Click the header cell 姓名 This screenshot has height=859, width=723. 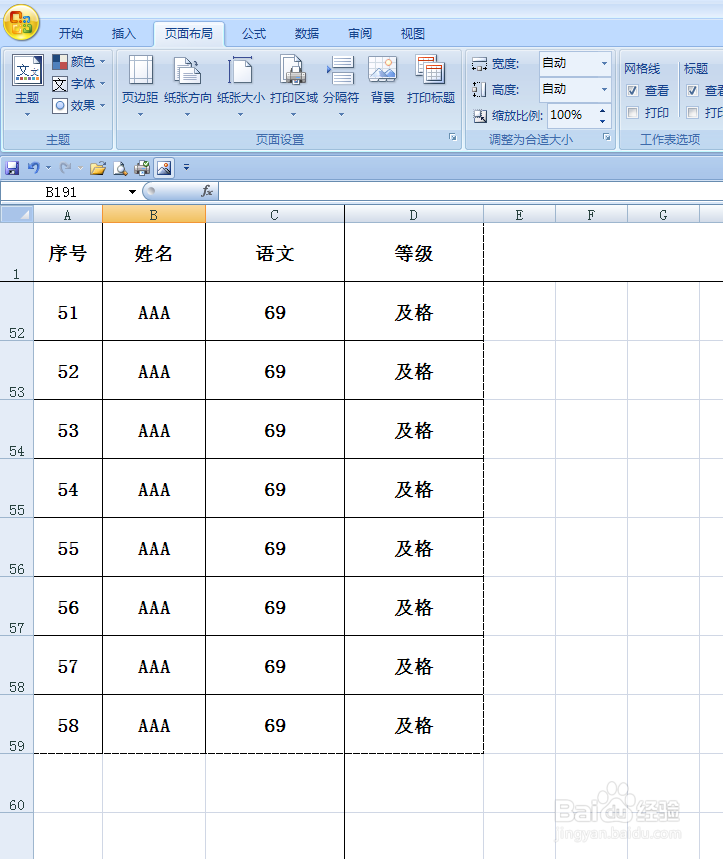154,253
